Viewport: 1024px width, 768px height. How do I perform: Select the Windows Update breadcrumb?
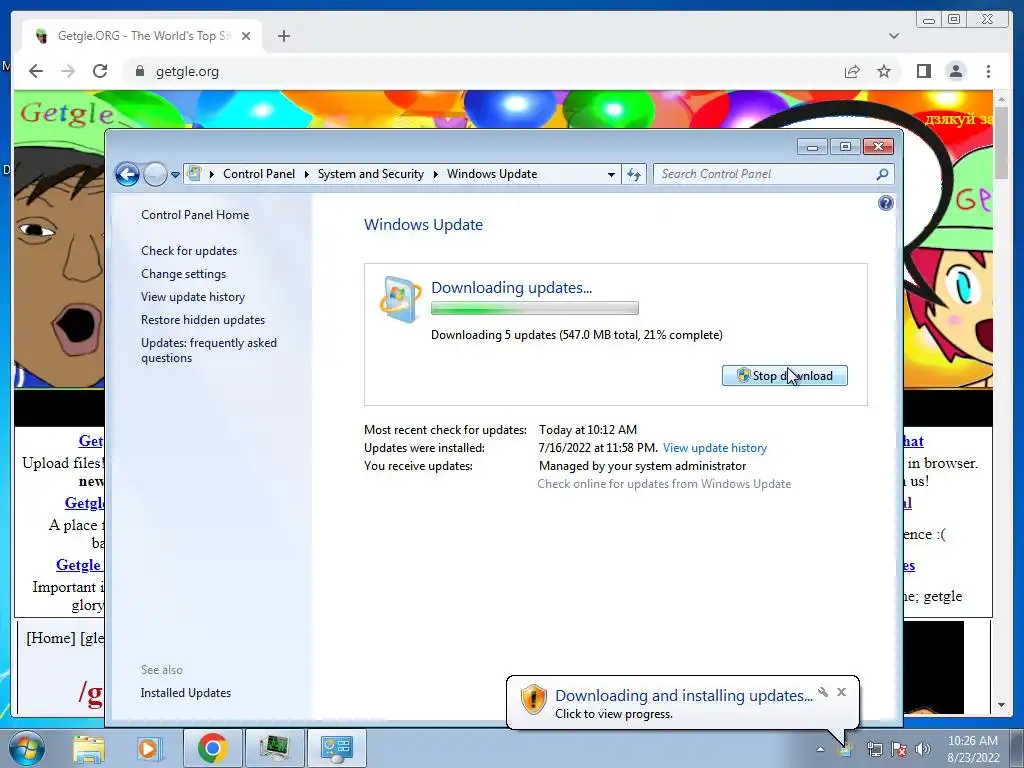(x=492, y=174)
